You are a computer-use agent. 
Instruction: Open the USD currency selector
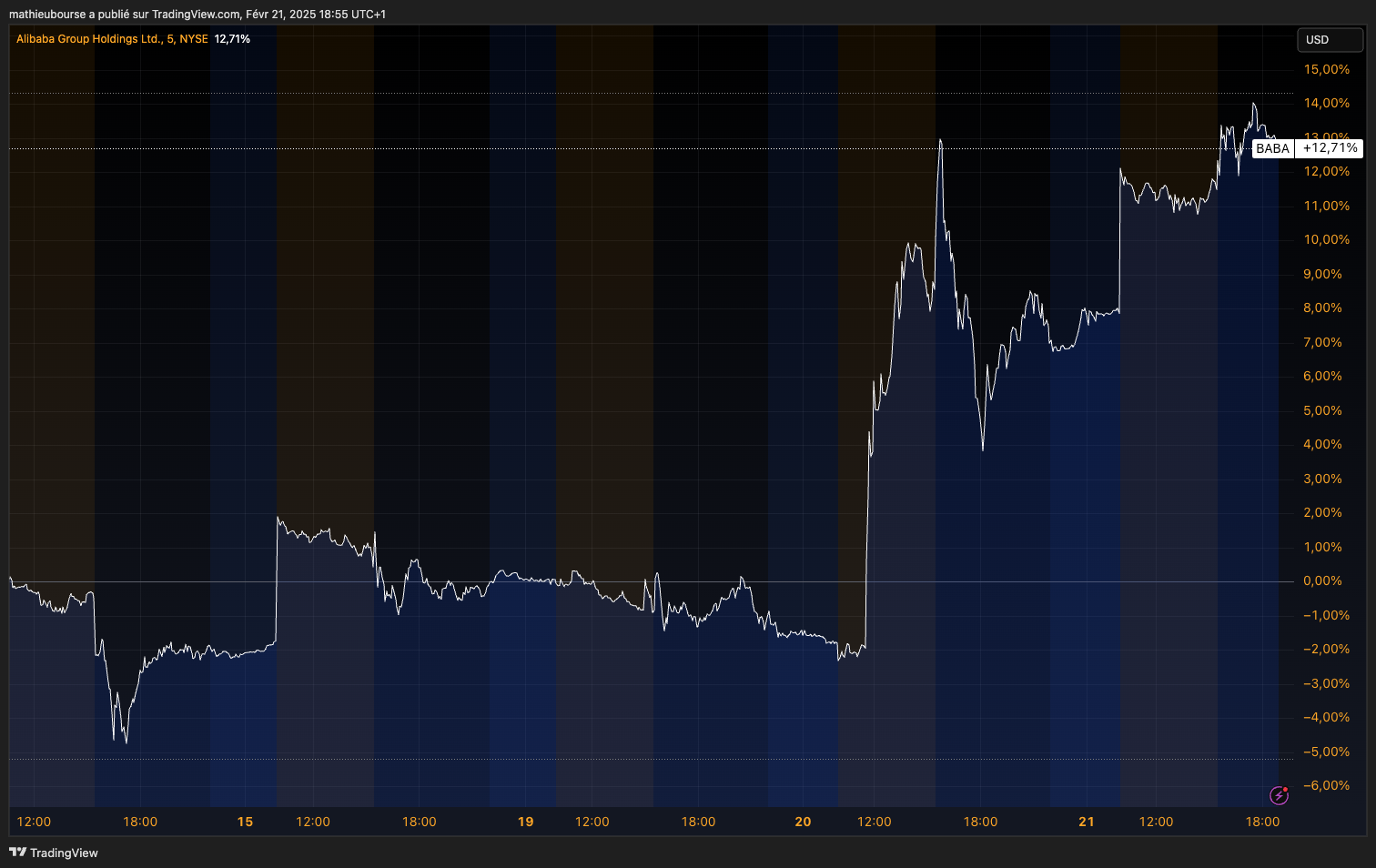click(x=1330, y=40)
